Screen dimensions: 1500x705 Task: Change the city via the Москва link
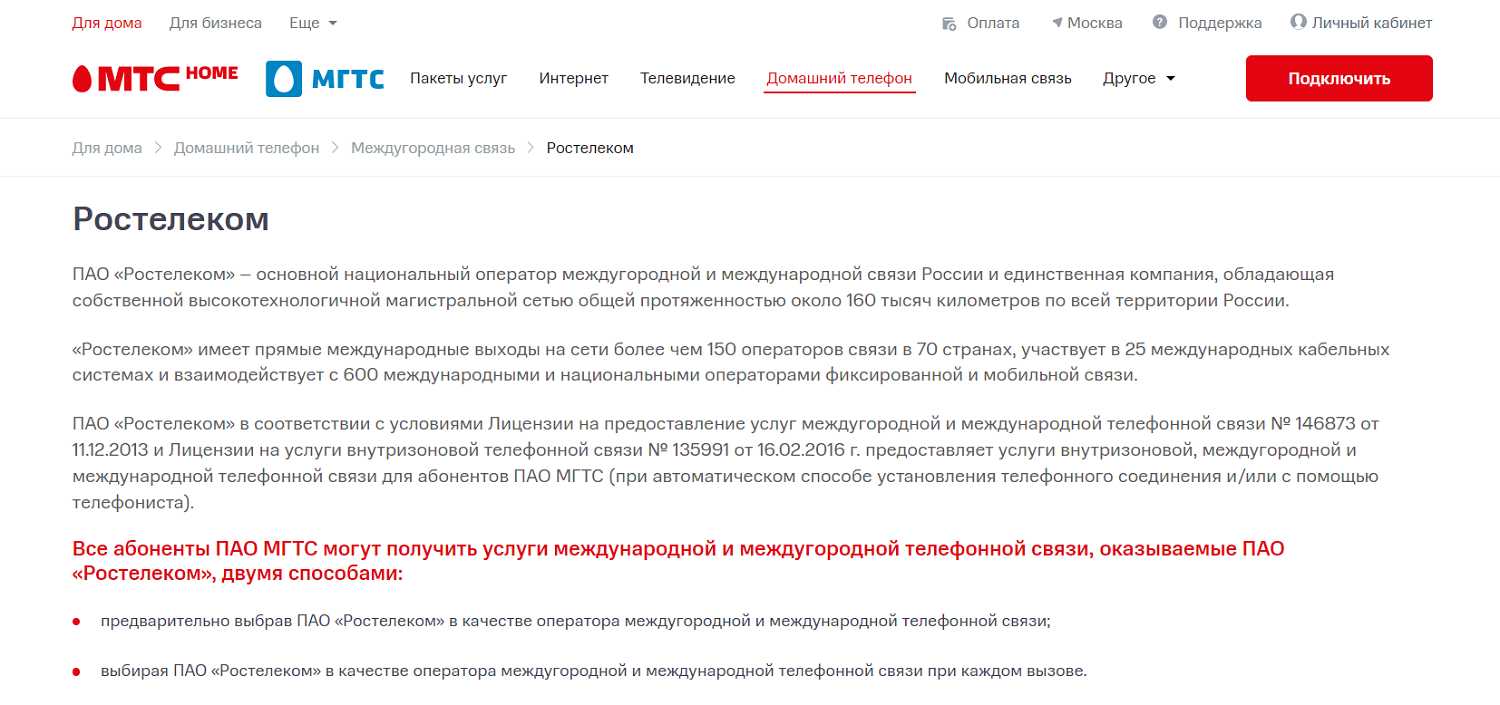[x=1095, y=23]
